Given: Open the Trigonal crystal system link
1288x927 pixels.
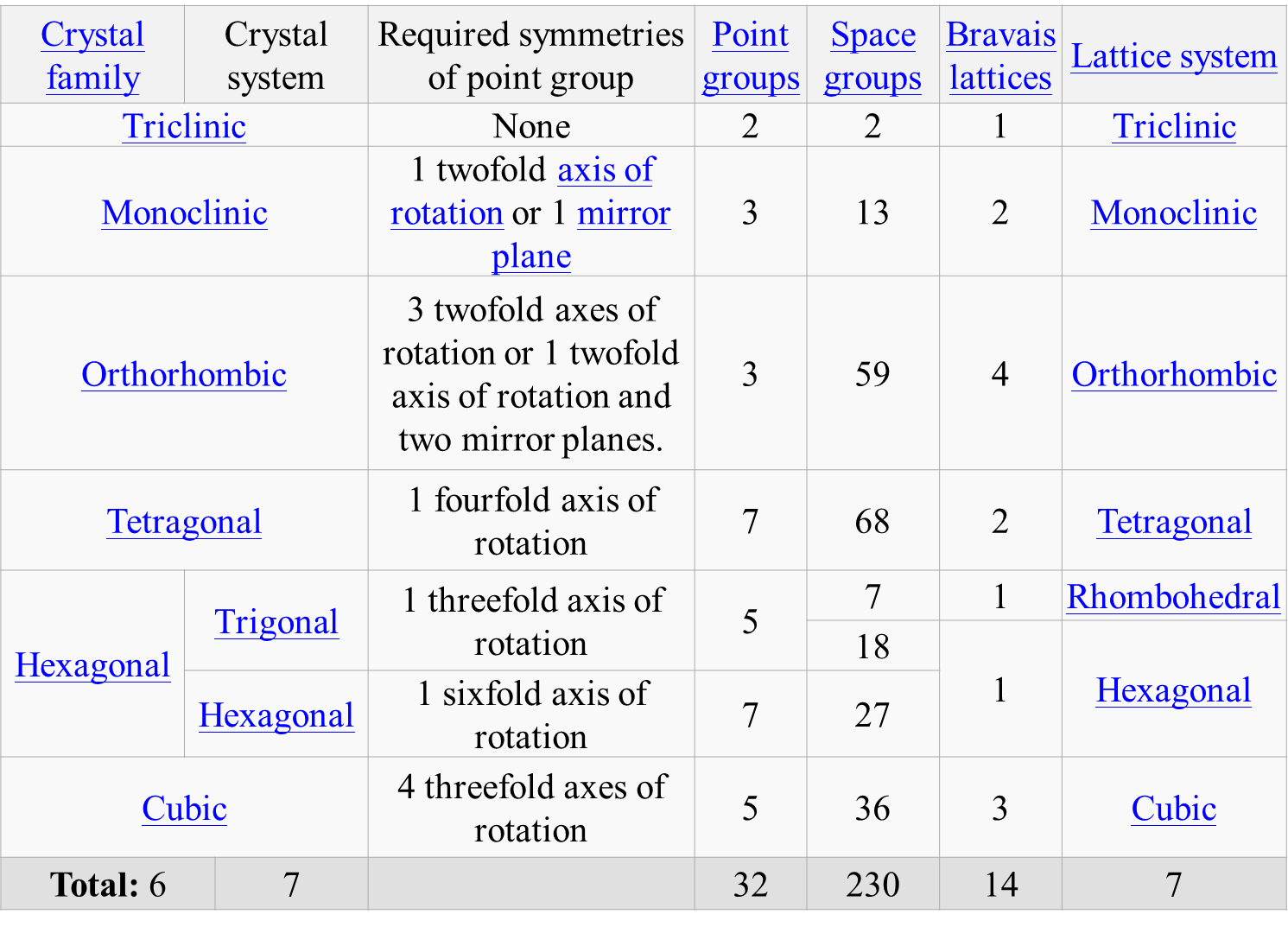Looking at the screenshot, I should pos(276,621).
